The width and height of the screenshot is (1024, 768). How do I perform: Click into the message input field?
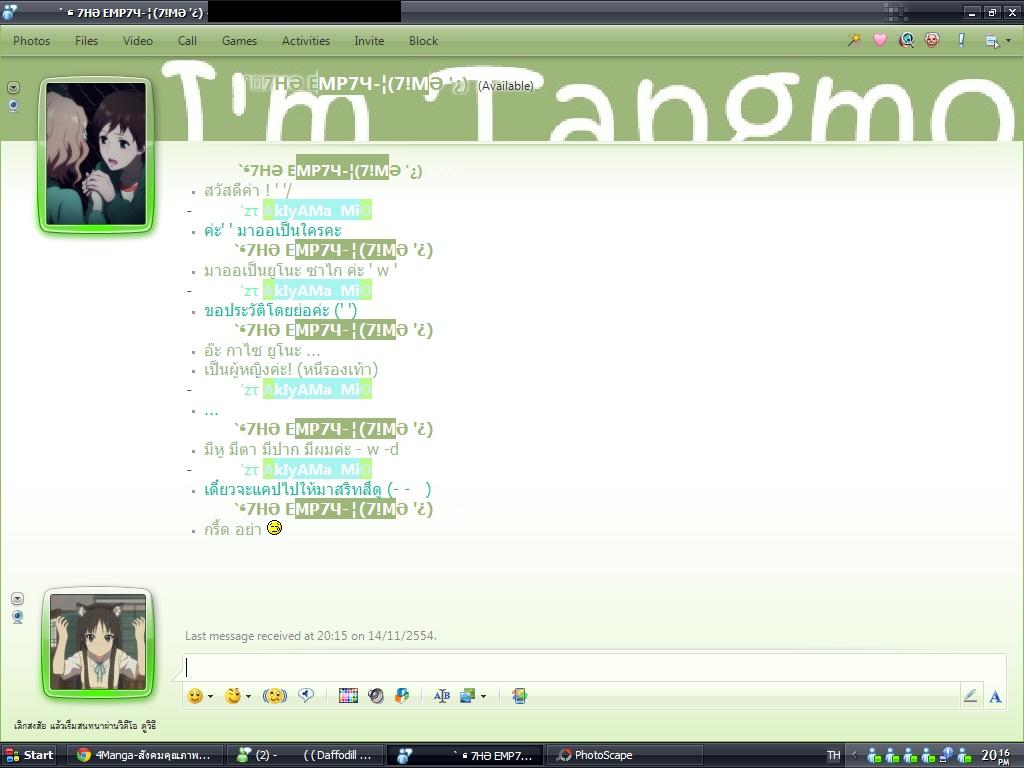594,667
